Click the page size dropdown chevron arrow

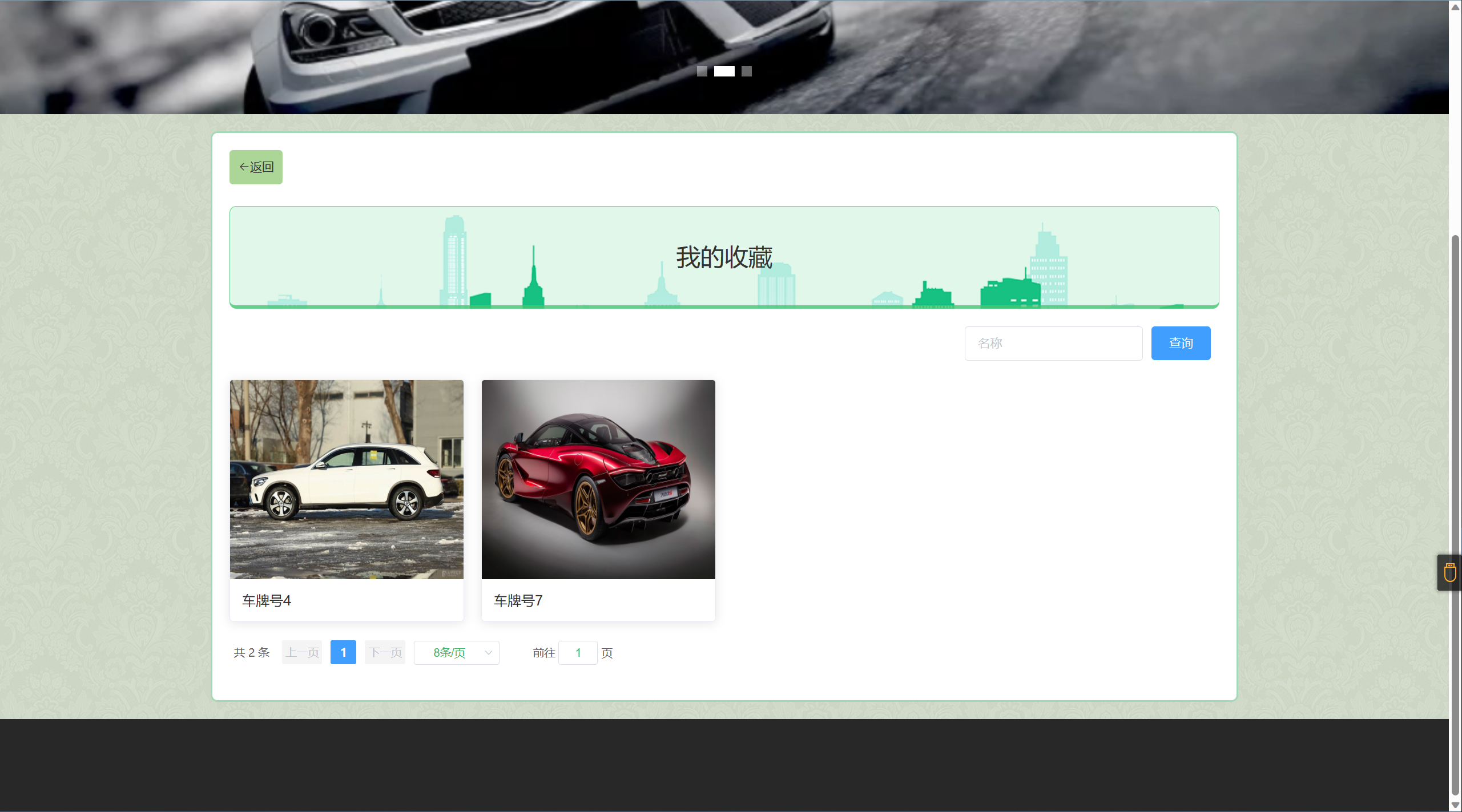488,652
